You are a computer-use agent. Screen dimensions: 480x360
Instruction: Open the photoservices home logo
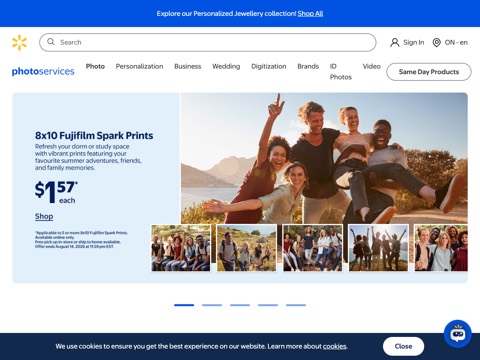tap(43, 71)
